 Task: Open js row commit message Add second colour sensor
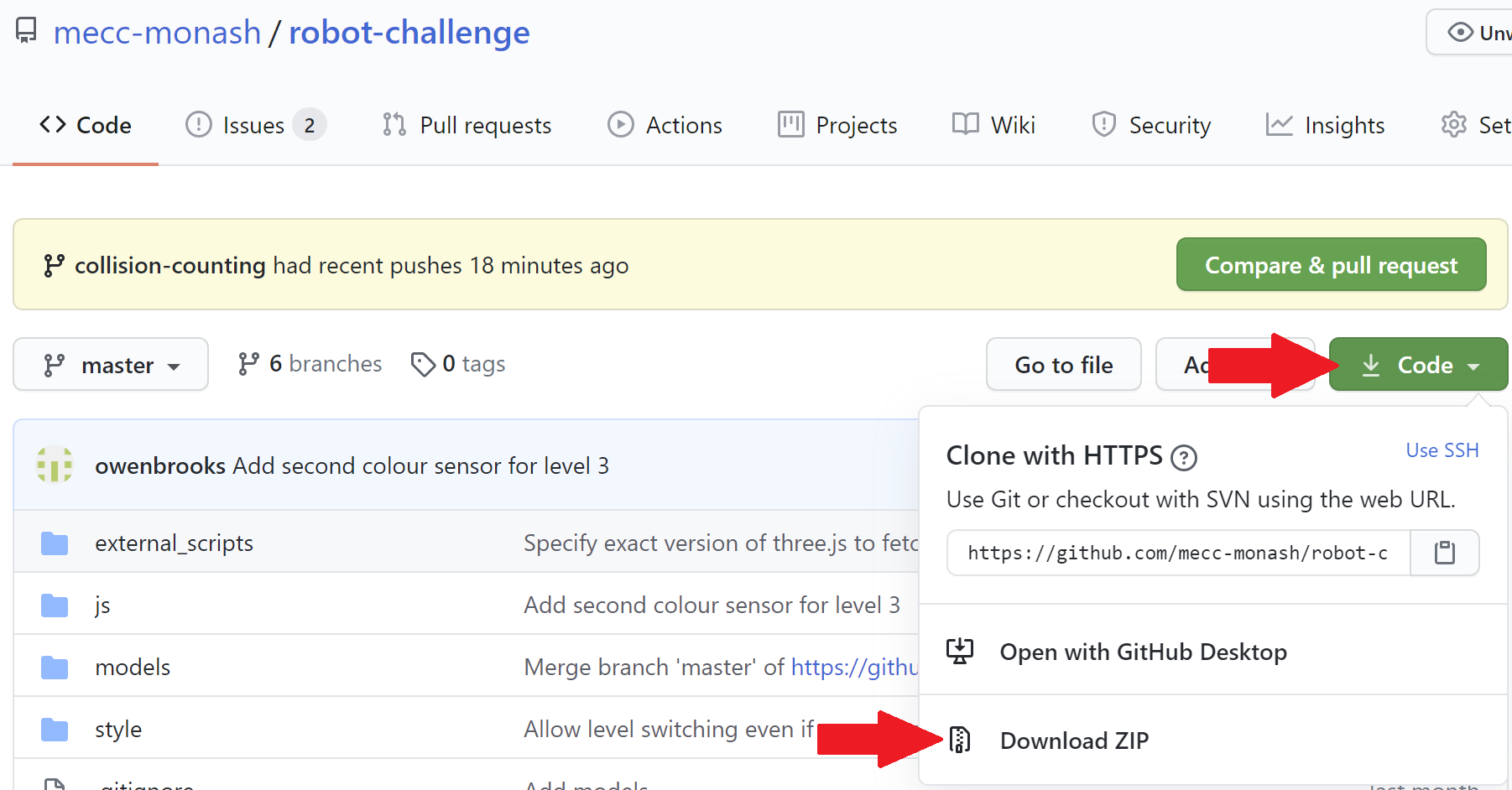(712, 605)
